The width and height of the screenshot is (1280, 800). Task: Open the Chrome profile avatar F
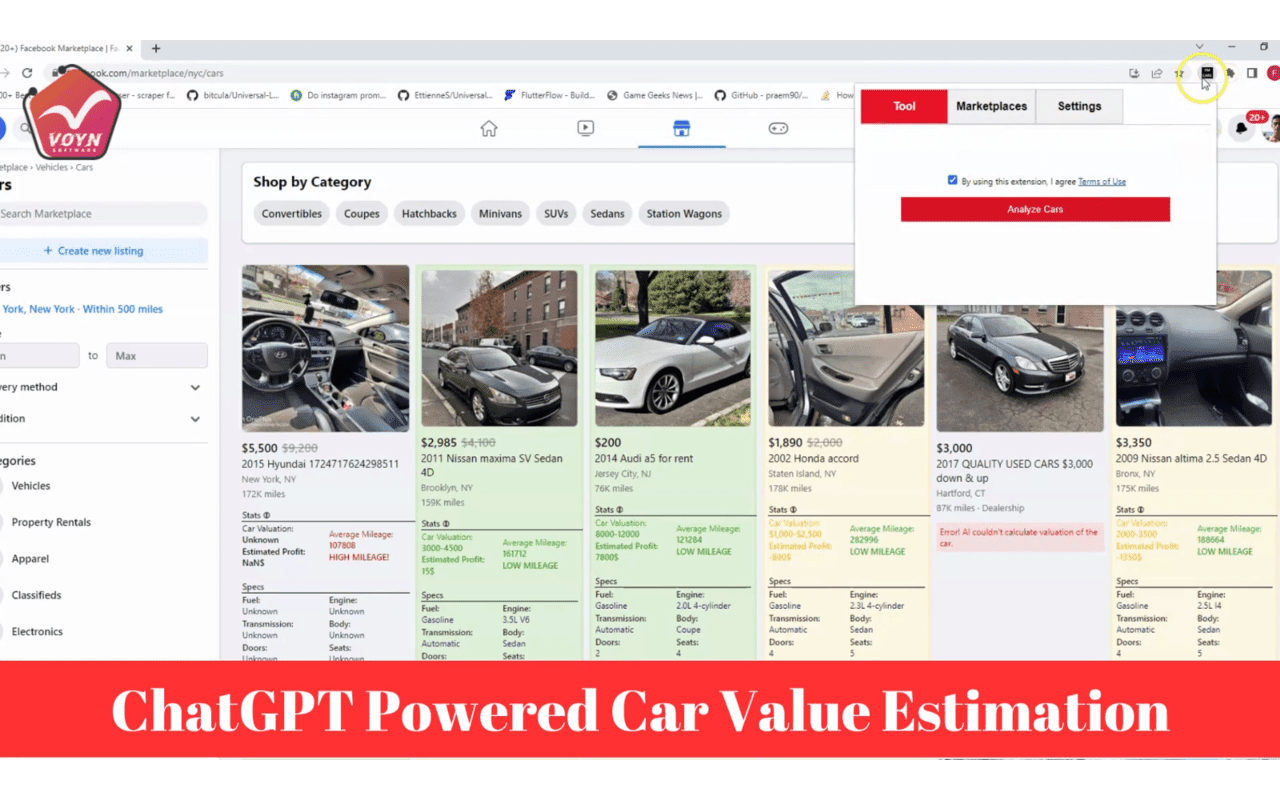(x=1273, y=73)
